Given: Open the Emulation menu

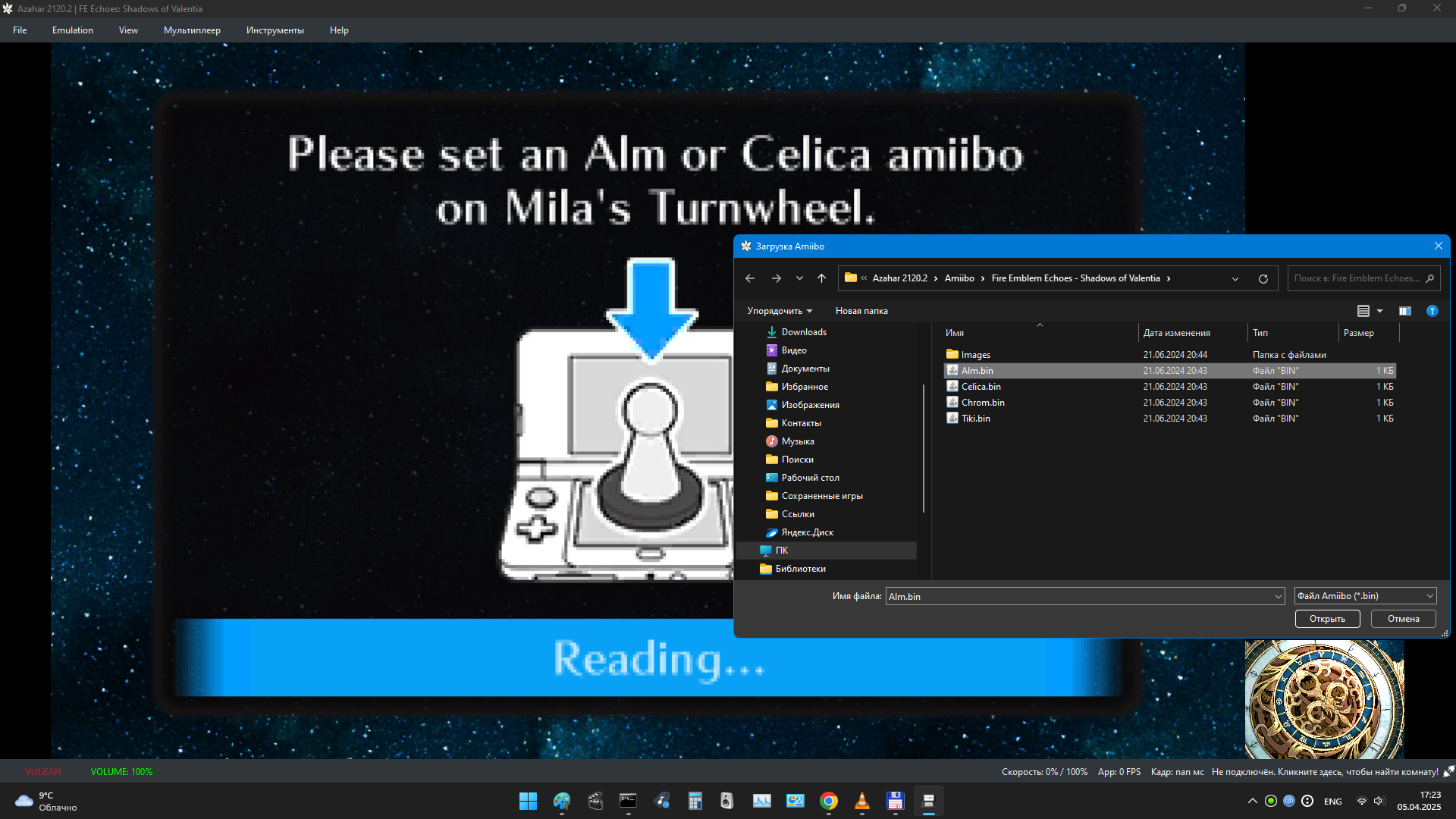Looking at the screenshot, I should click(x=73, y=30).
